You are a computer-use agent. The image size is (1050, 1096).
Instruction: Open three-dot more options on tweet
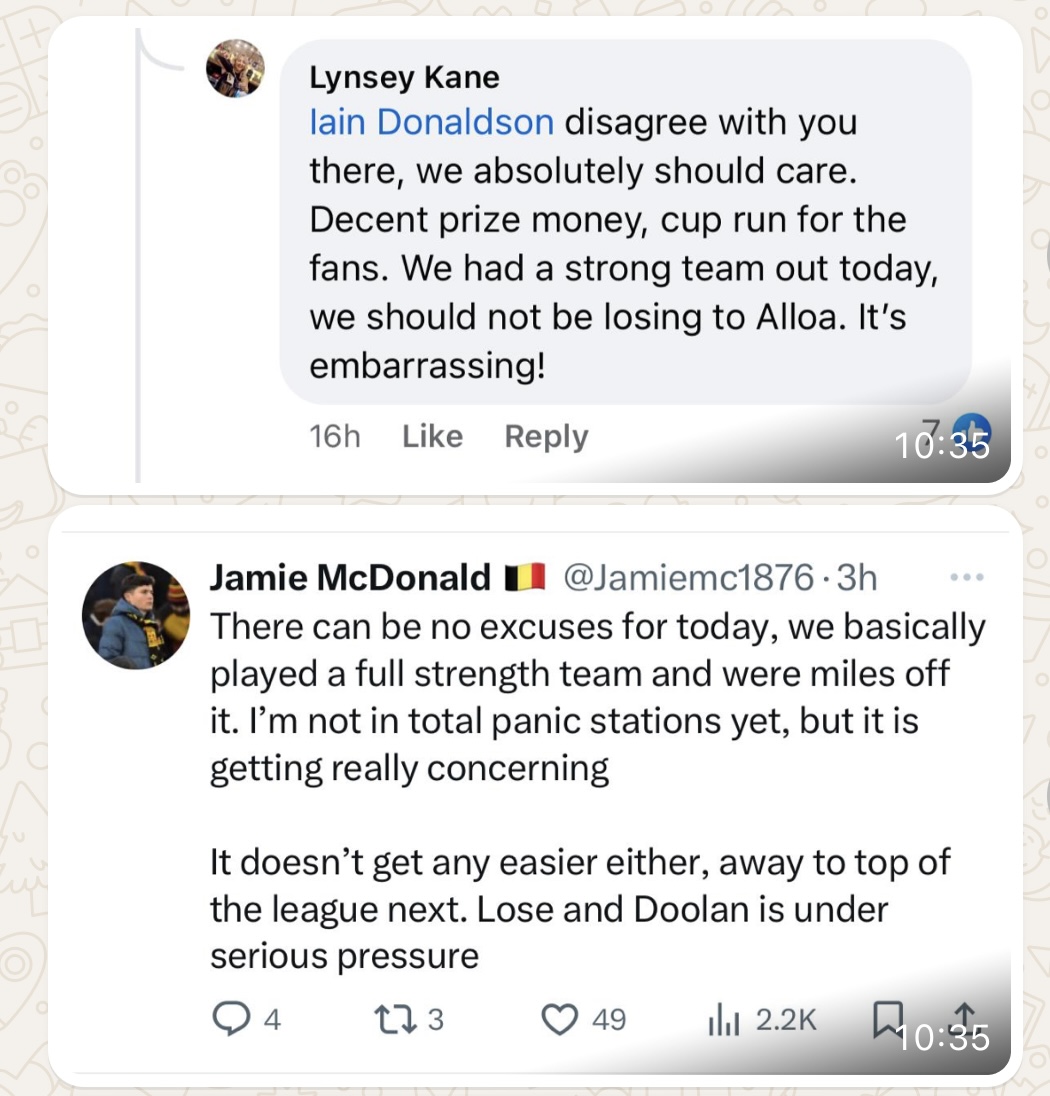[968, 577]
